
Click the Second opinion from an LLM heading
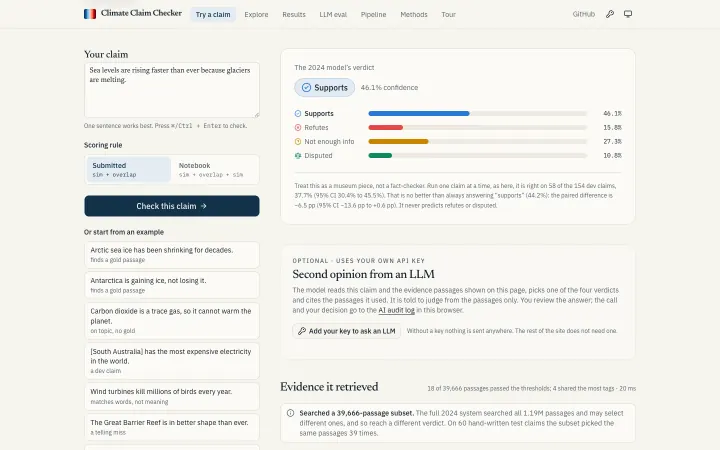click(x=363, y=275)
